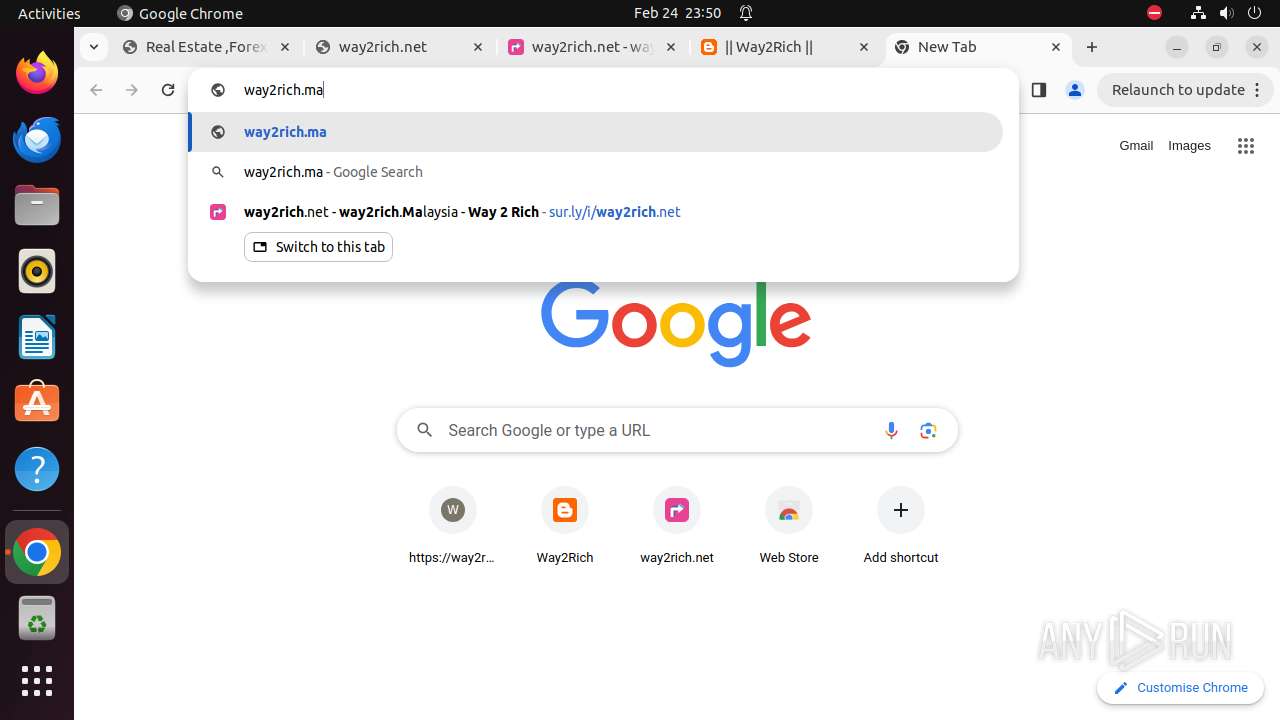The height and width of the screenshot is (720, 1280).
Task: Open the Trash in dock
Action: (x=37, y=618)
